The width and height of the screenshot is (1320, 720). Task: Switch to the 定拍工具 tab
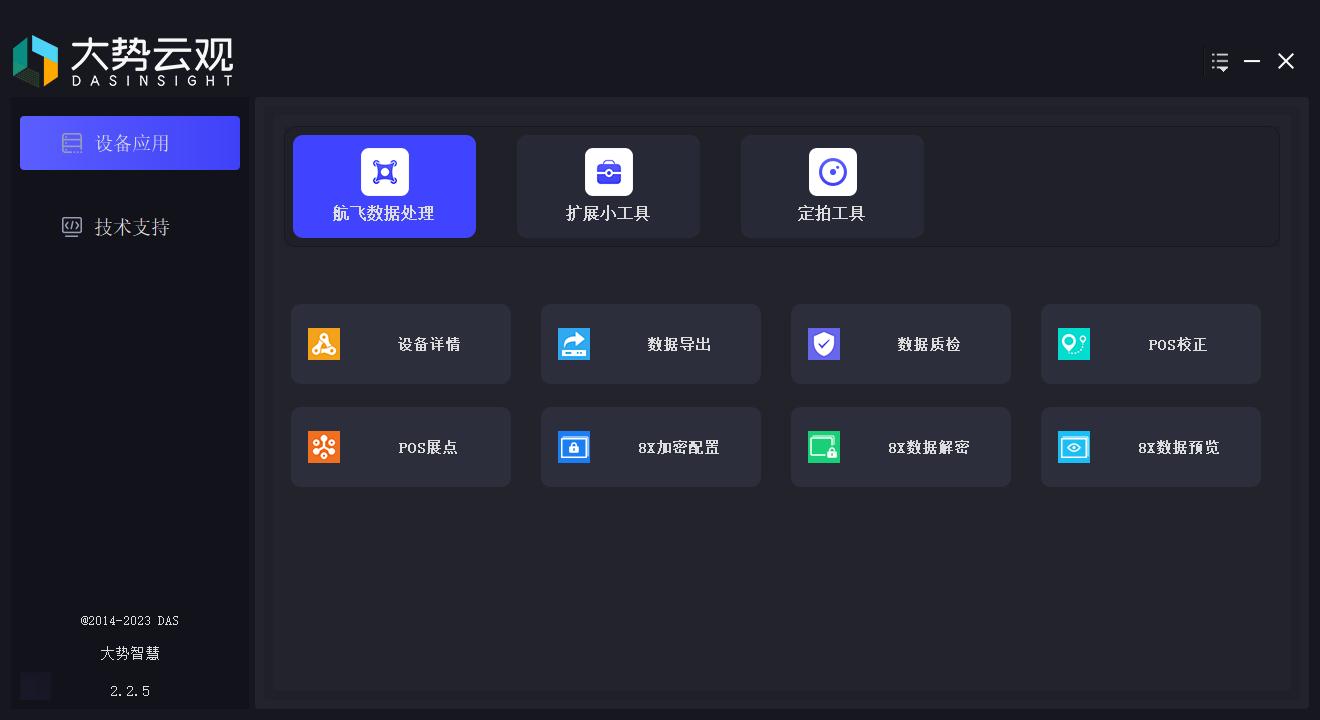point(832,186)
